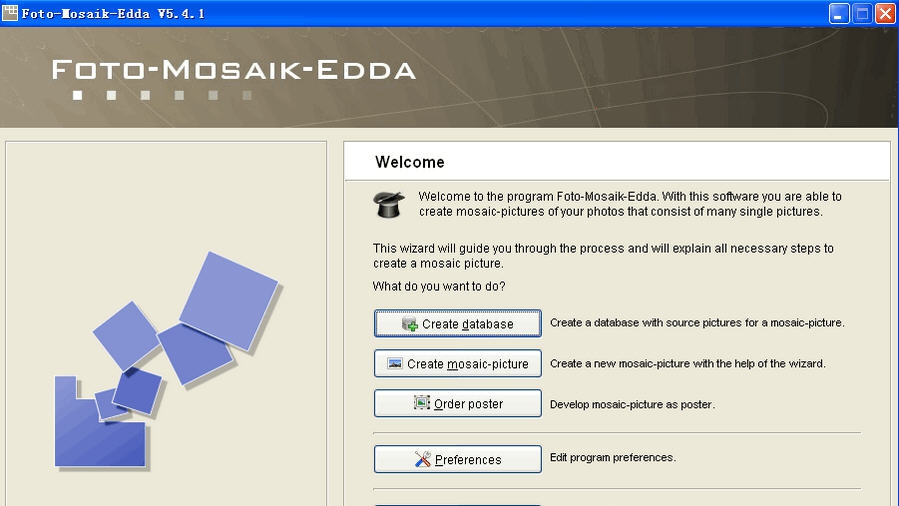Click the 'What do you want to do?' text
This screenshot has width=899, height=506.
pyautogui.click(x=439, y=286)
